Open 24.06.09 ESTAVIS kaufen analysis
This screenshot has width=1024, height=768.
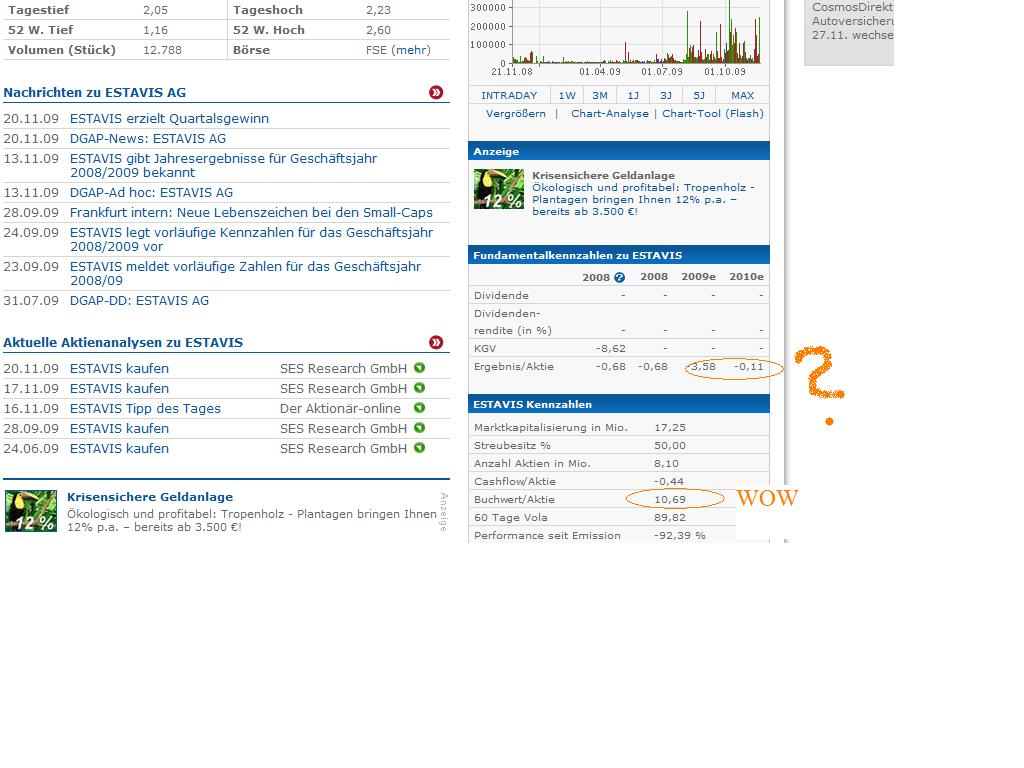pyautogui.click(x=120, y=449)
